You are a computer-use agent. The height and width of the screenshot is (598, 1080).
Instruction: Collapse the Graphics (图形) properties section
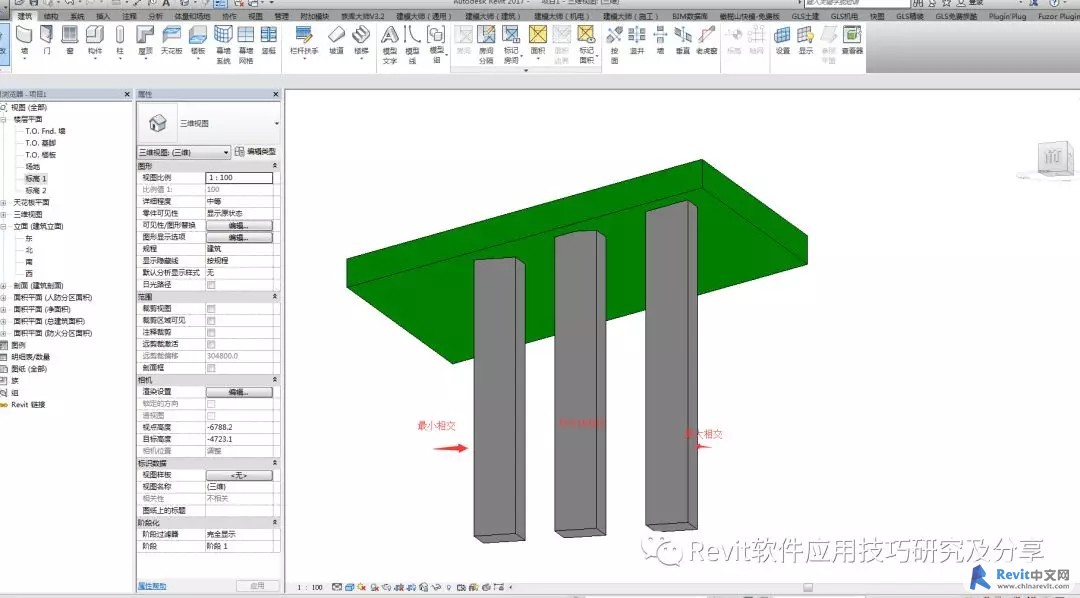point(275,166)
